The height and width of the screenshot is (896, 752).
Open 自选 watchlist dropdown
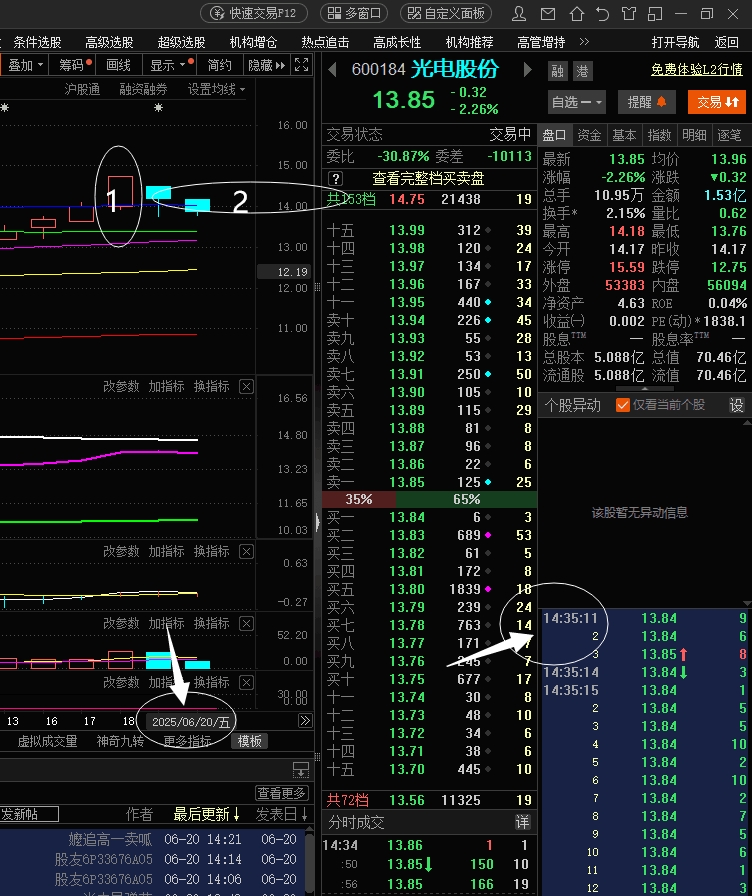[577, 102]
